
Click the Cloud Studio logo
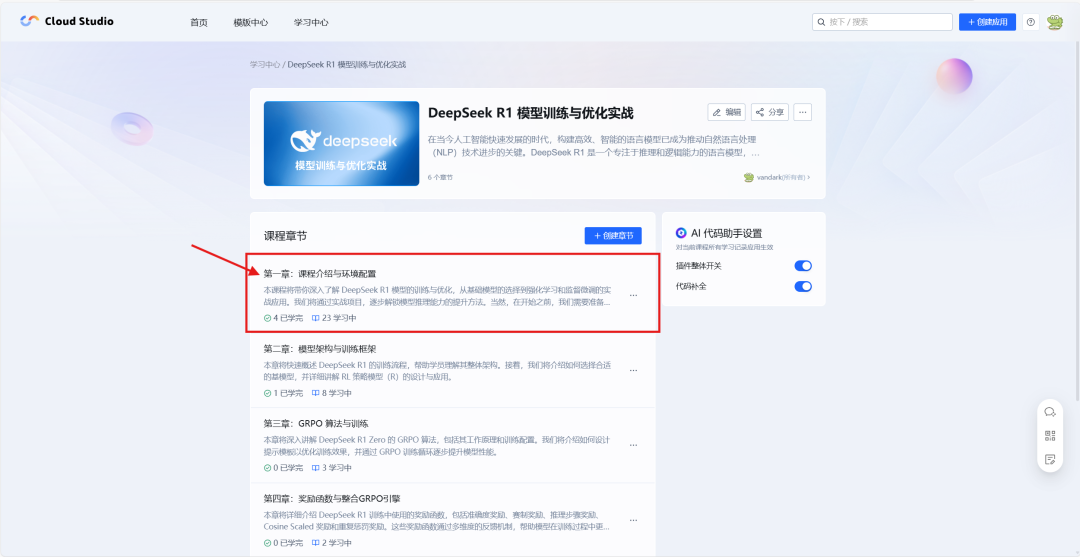coord(67,21)
